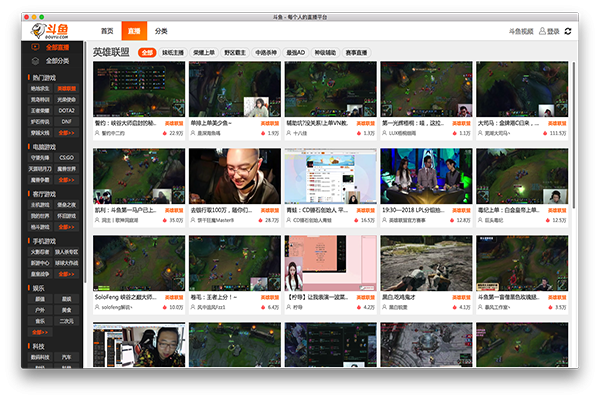Click flame popularity icon showing 111.5万
This screenshot has width=600, height=400.
(545, 133)
